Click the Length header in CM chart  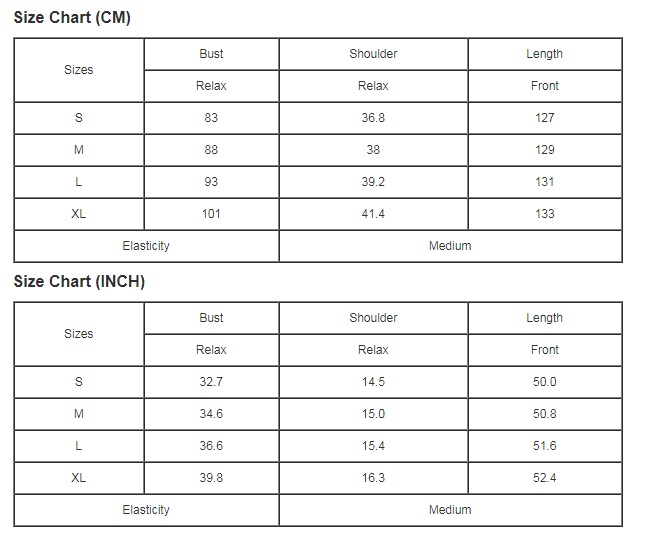click(x=544, y=54)
